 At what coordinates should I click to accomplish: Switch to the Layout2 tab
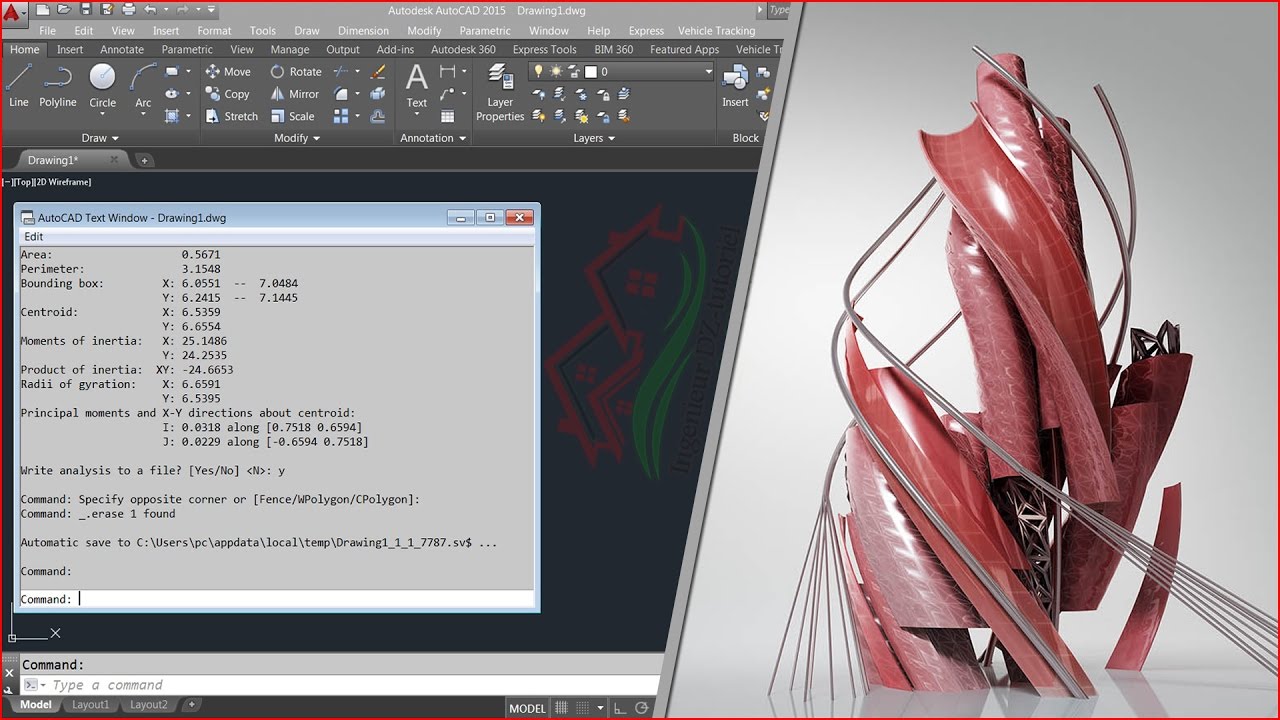click(148, 705)
